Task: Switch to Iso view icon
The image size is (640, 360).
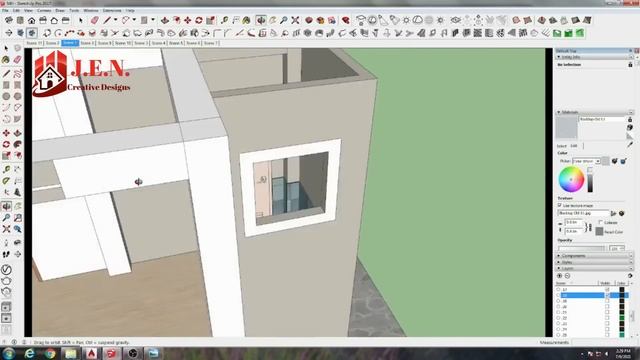Action: (x=9, y=20)
